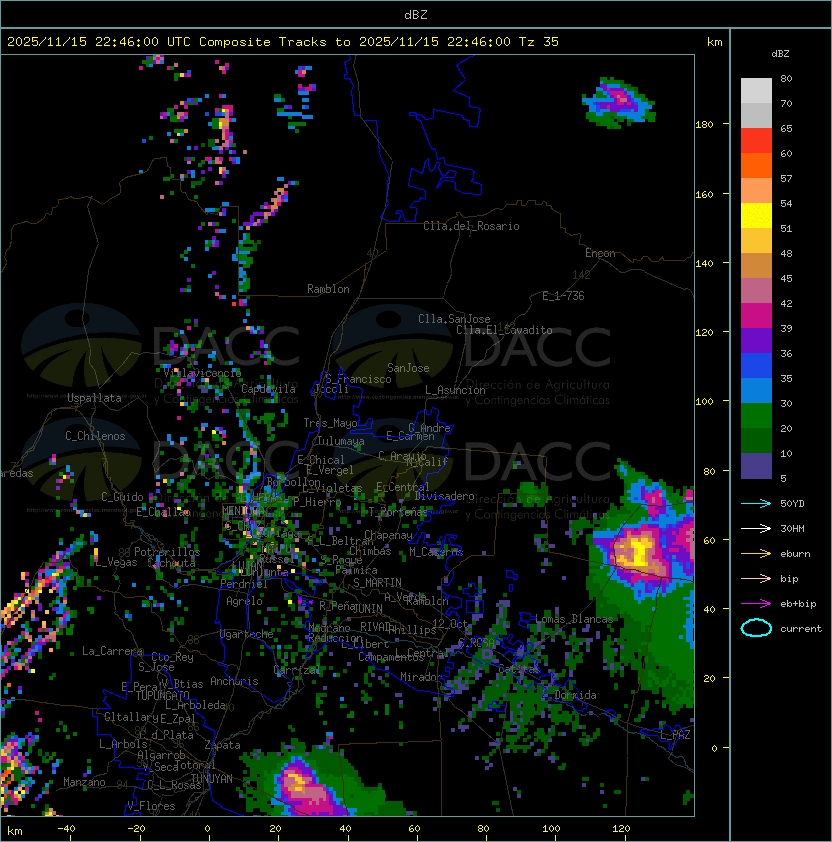
Task: Click the 140 km tick label on right axis
Action: click(704, 264)
